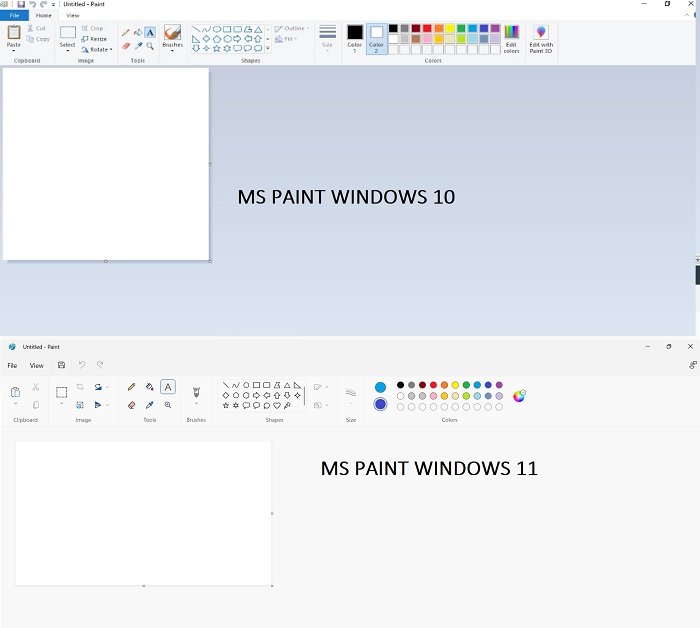Pick the Color picker eyedropper in Windows 11 Paint

point(150,405)
